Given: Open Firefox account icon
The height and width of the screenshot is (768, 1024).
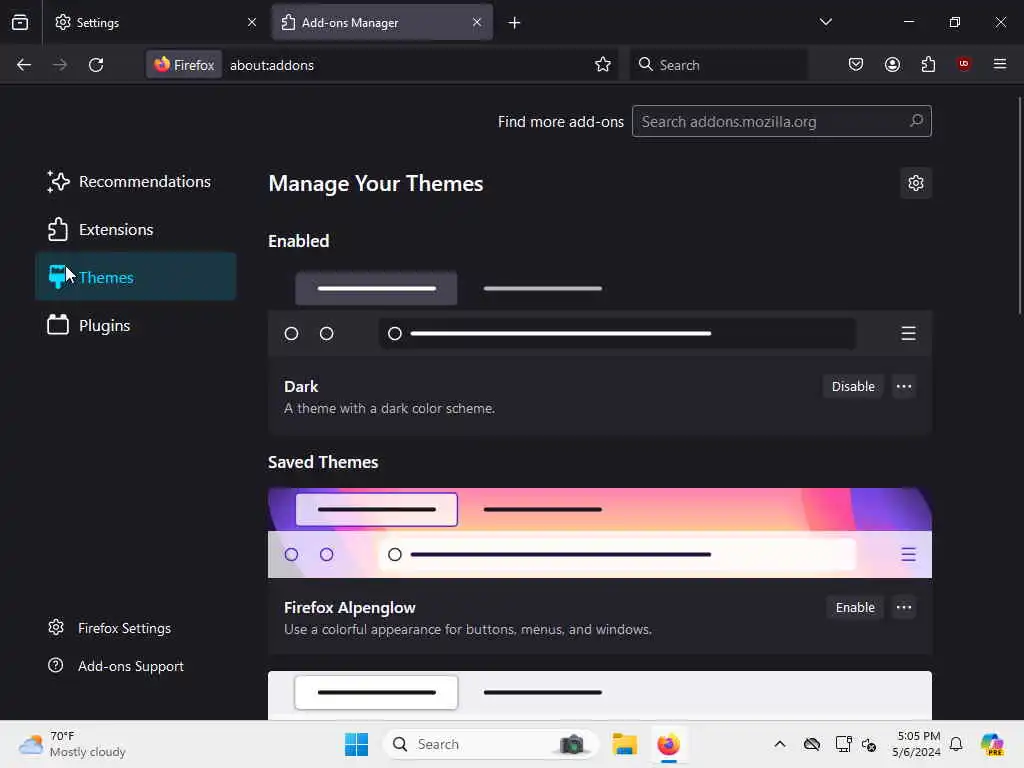Looking at the screenshot, I should (x=892, y=64).
